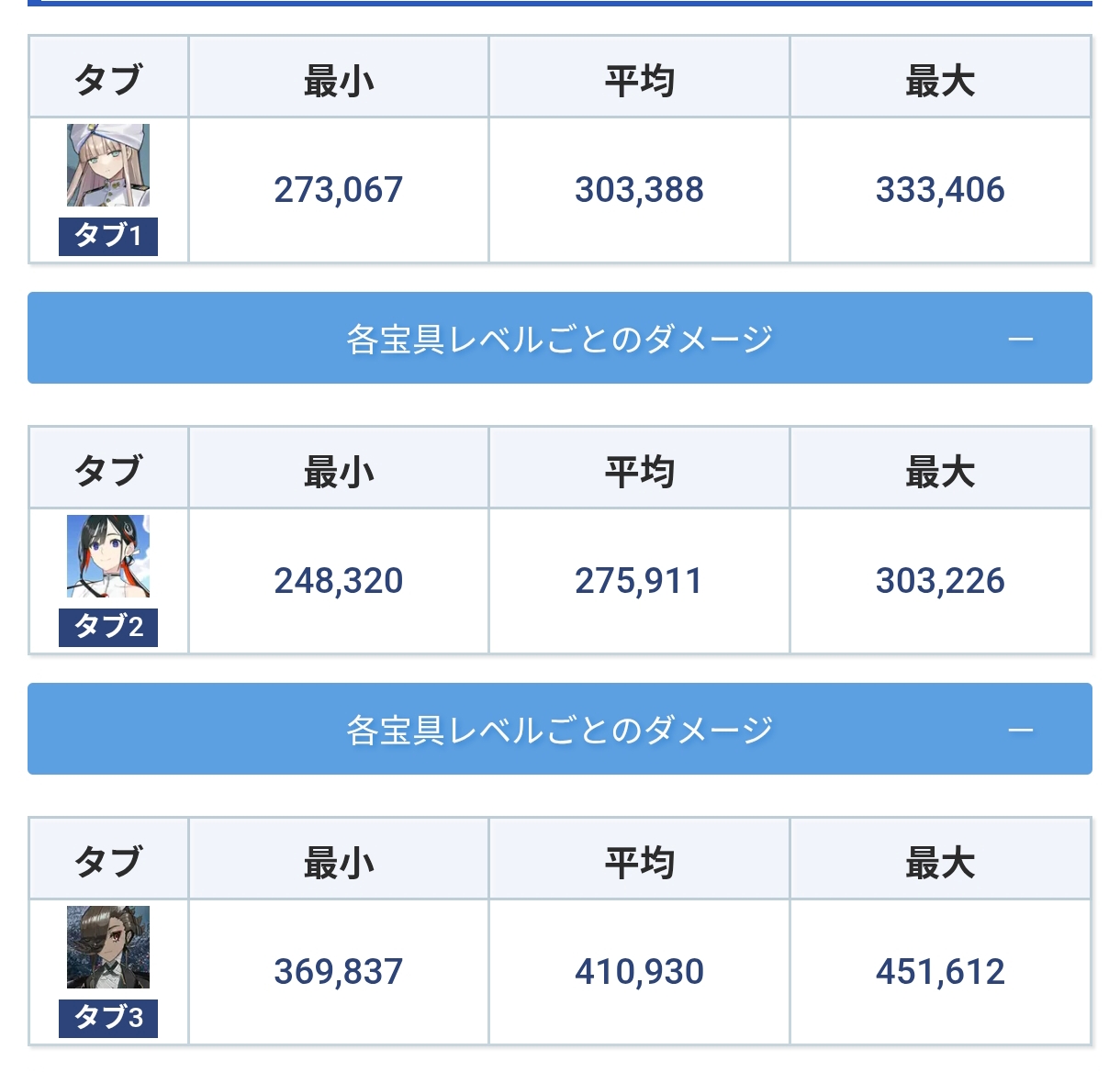Image resolution: width=1120 pixels, height=1072 pixels.
Task: Select the タブ3 label badge
Action: [x=108, y=1018]
